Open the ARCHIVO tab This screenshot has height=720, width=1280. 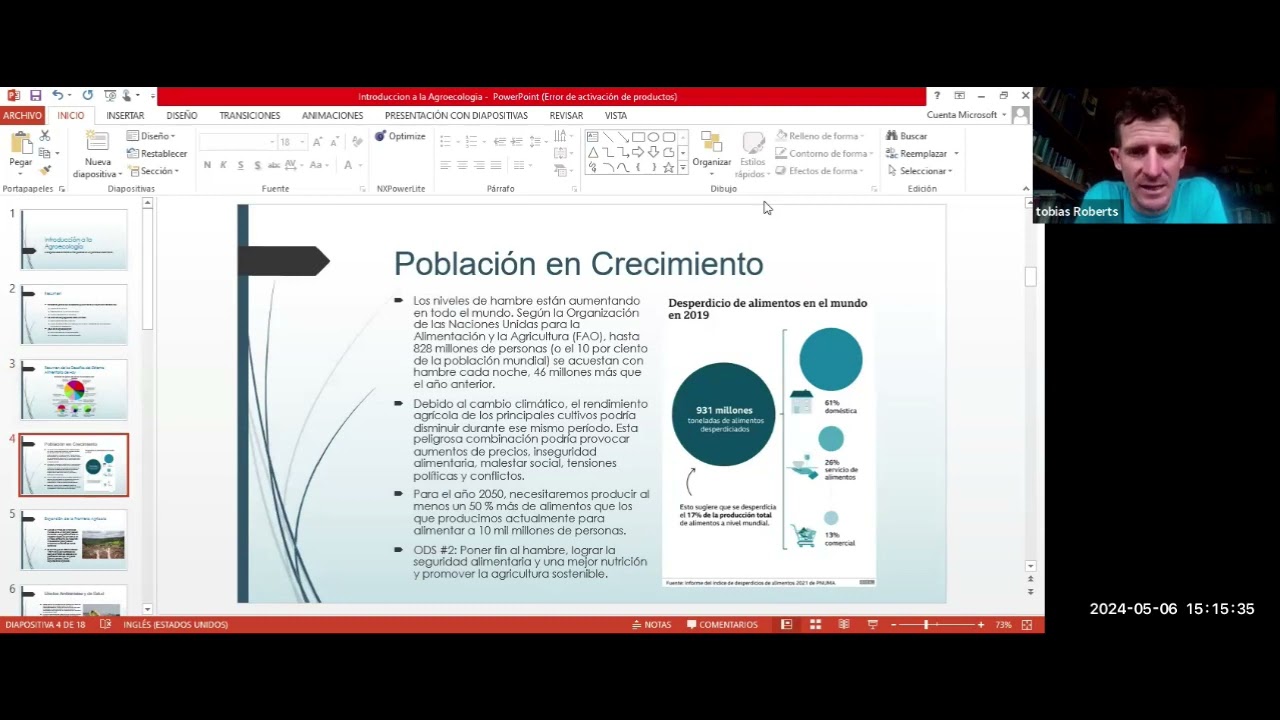(x=21, y=115)
